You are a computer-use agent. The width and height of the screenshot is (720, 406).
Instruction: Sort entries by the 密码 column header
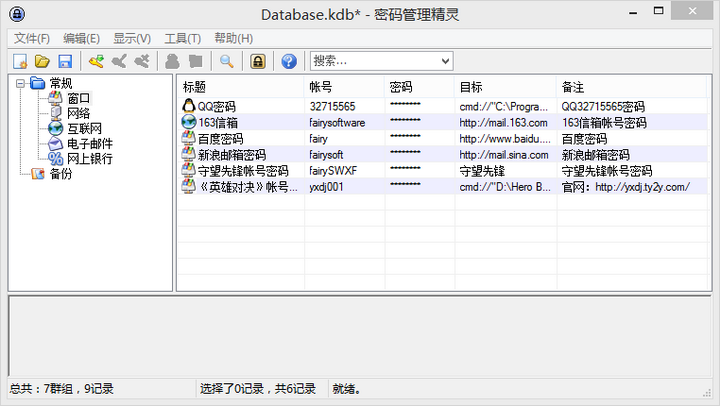pyautogui.click(x=419, y=87)
